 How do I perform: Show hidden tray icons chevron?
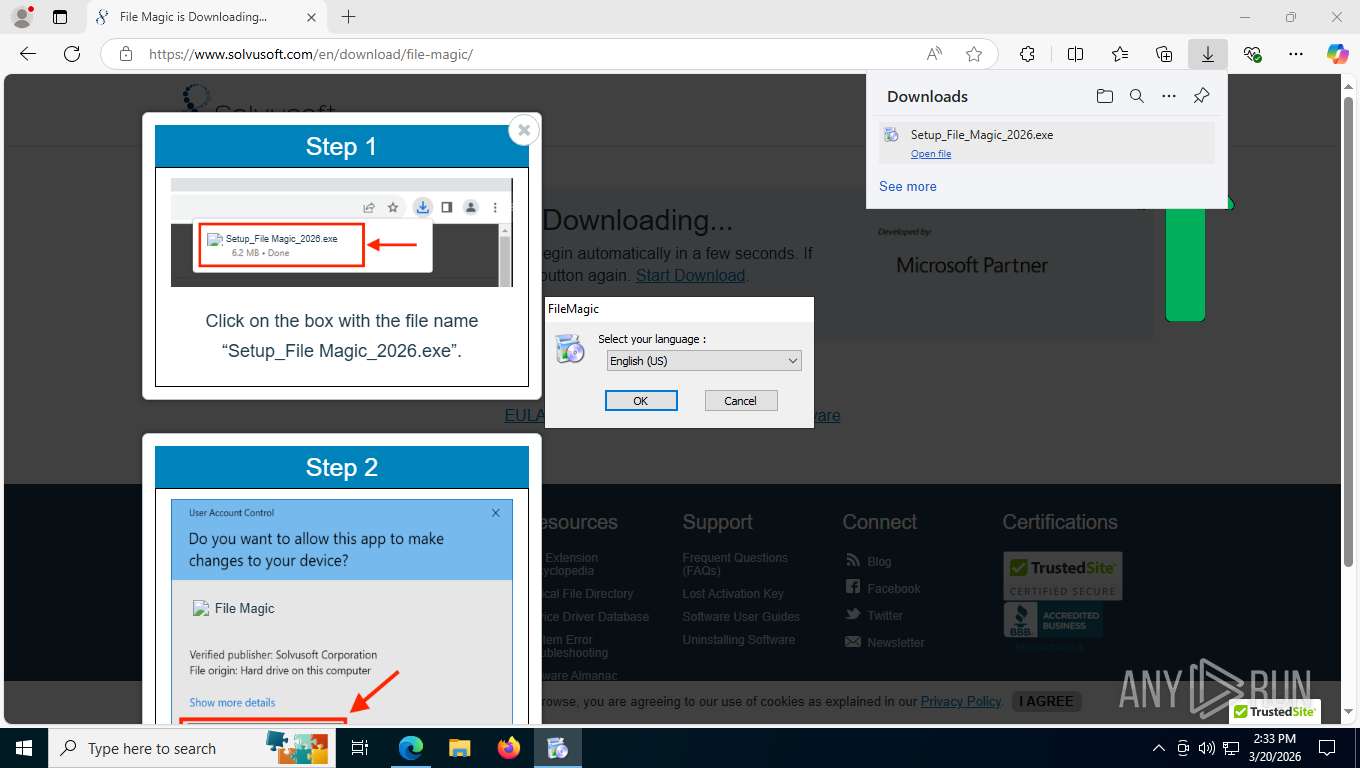tap(1159, 748)
